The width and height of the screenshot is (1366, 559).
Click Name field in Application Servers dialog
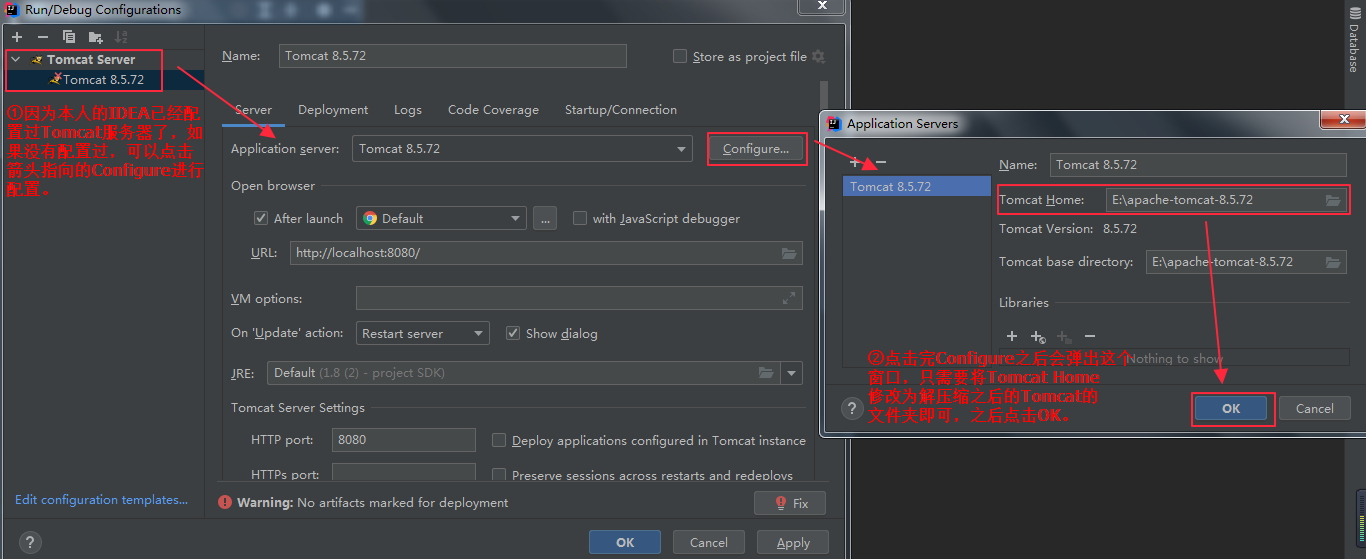click(1198, 165)
